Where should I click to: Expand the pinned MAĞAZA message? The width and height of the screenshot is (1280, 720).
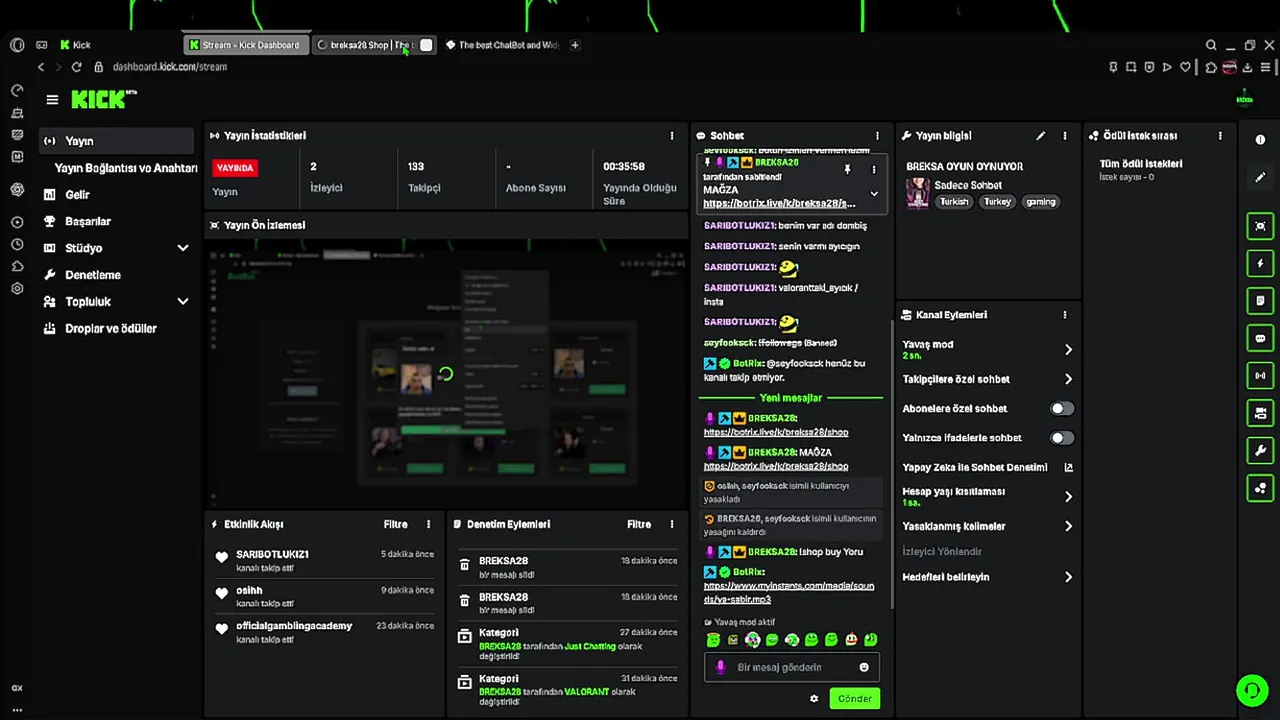click(873, 194)
